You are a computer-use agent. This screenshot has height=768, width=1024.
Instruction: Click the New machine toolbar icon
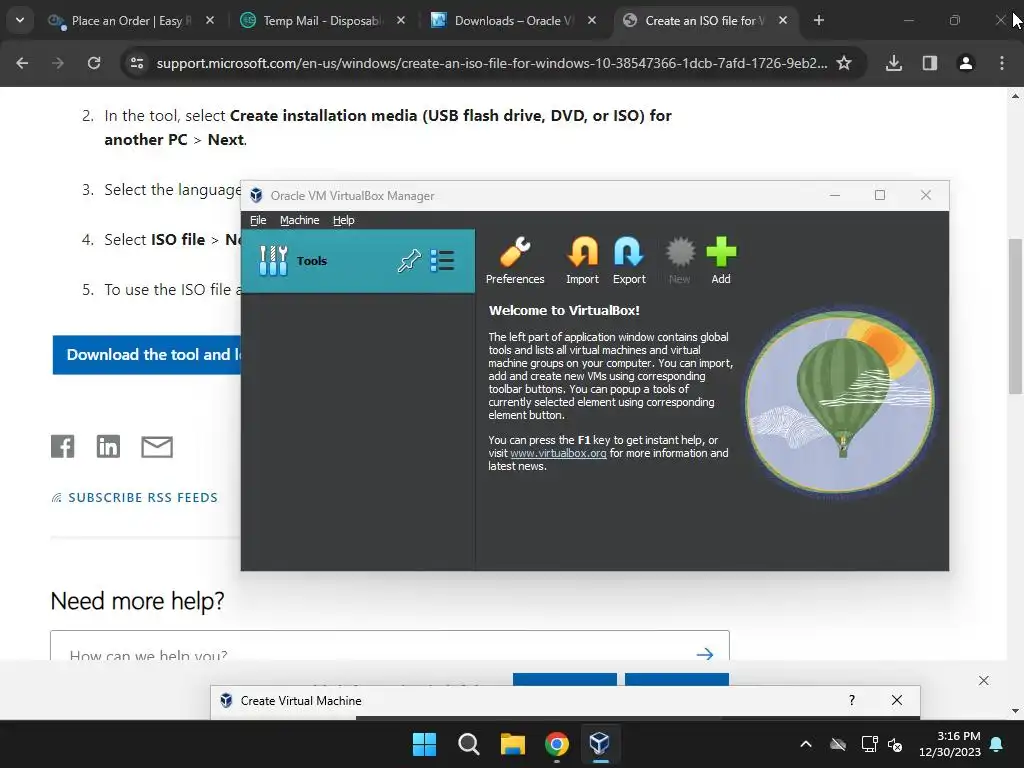tap(679, 260)
